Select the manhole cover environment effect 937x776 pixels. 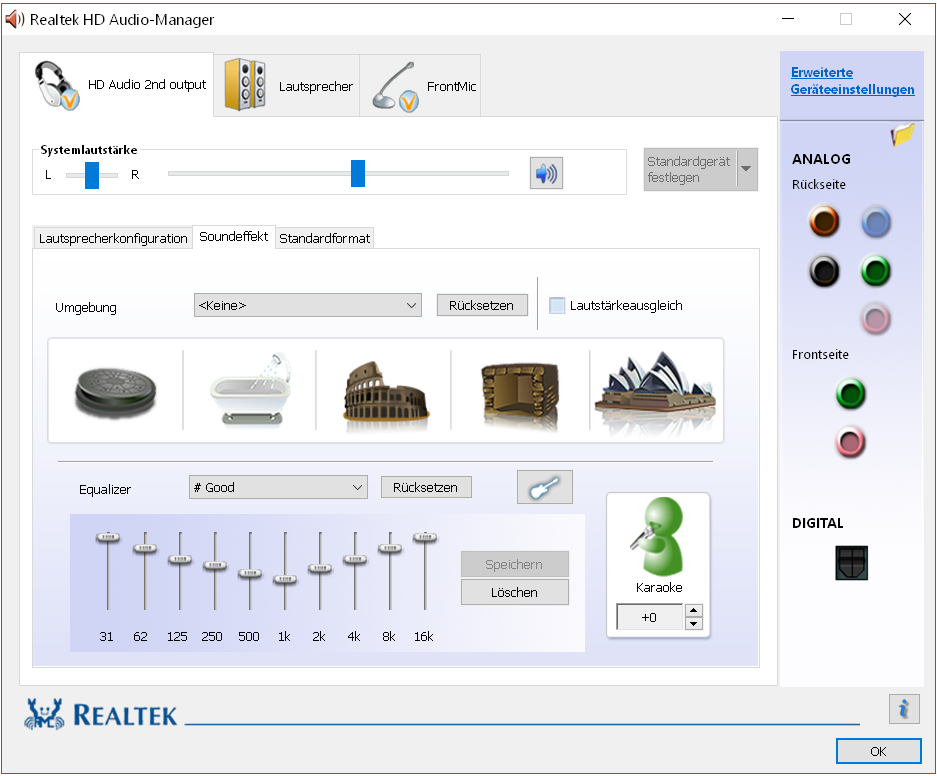[115, 391]
